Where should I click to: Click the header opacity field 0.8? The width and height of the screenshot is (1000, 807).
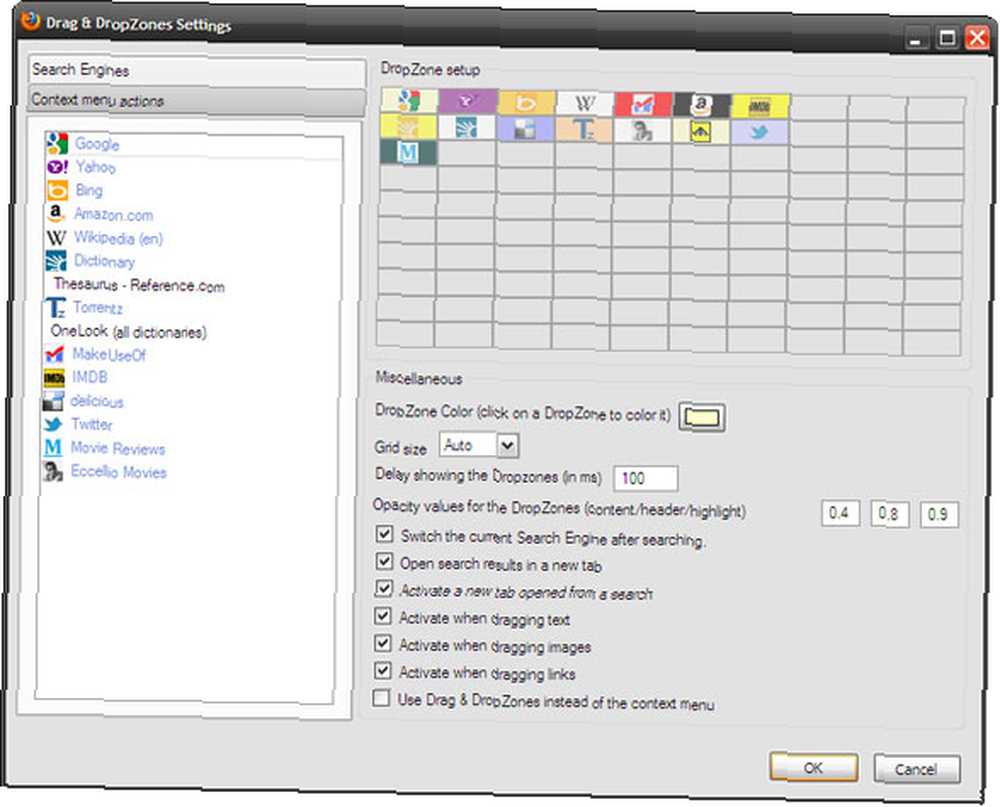pos(889,514)
